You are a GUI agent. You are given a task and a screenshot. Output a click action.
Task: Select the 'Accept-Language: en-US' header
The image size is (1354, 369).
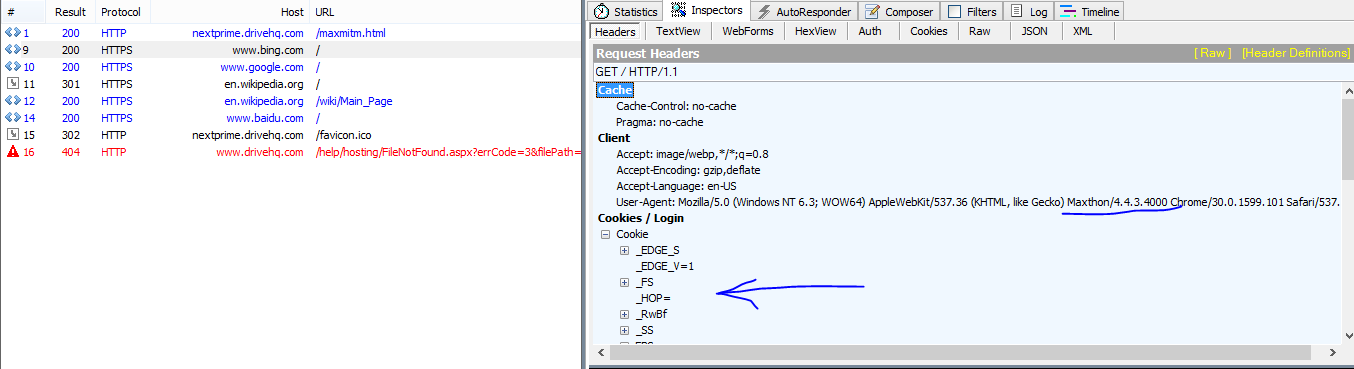[676, 186]
